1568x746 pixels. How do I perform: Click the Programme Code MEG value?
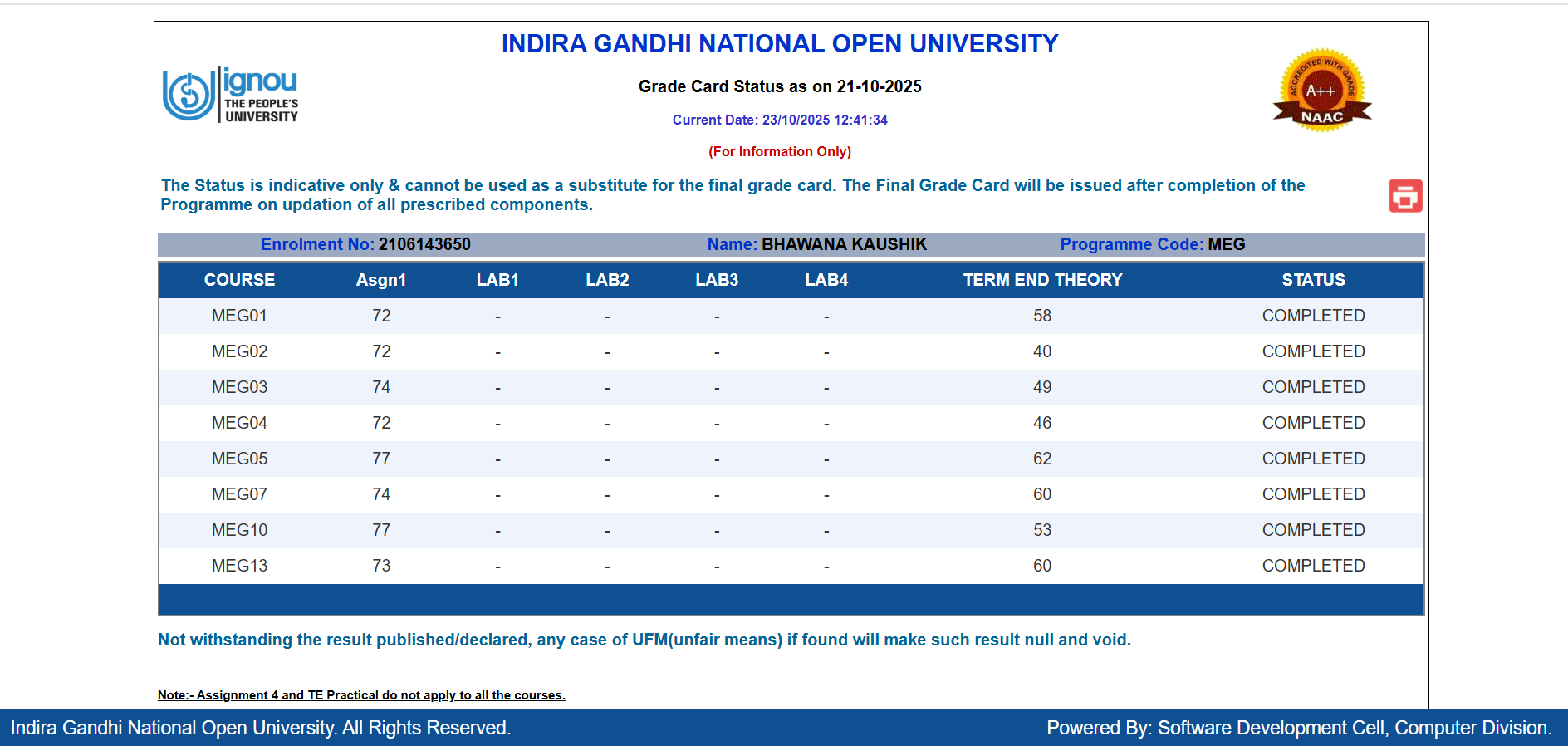tap(1226, 244)
